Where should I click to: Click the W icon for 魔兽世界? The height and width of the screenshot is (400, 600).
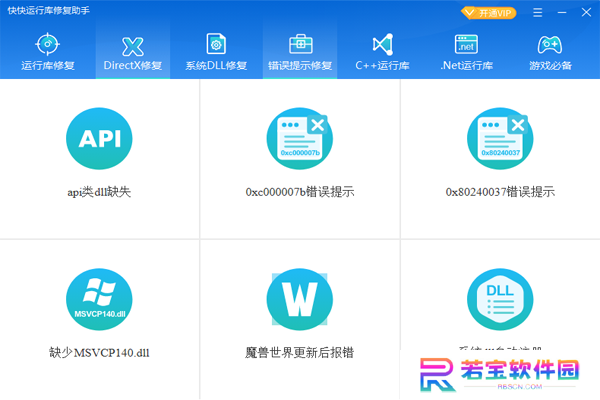pyautogui.click(x=300, y=299)
